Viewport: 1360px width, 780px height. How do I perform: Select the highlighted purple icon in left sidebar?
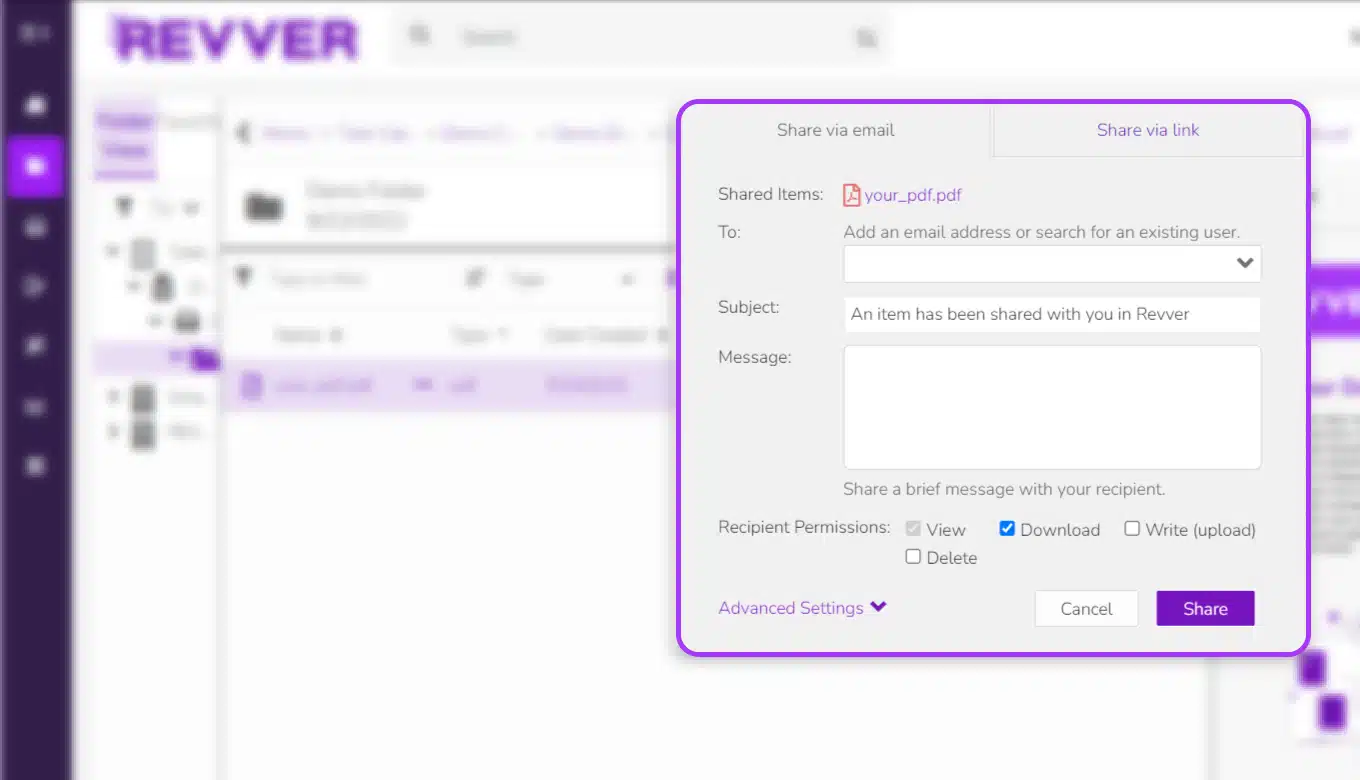pos(36,166)
